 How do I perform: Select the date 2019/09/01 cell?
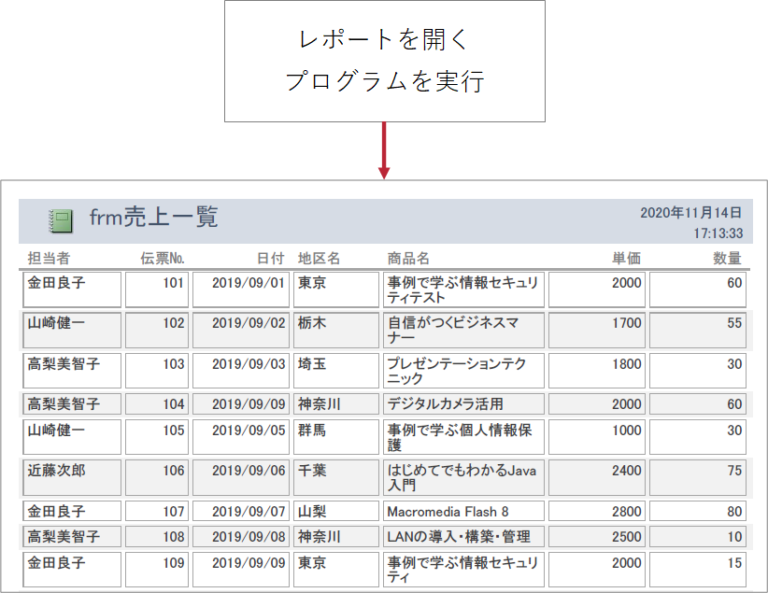coord(241,290)
